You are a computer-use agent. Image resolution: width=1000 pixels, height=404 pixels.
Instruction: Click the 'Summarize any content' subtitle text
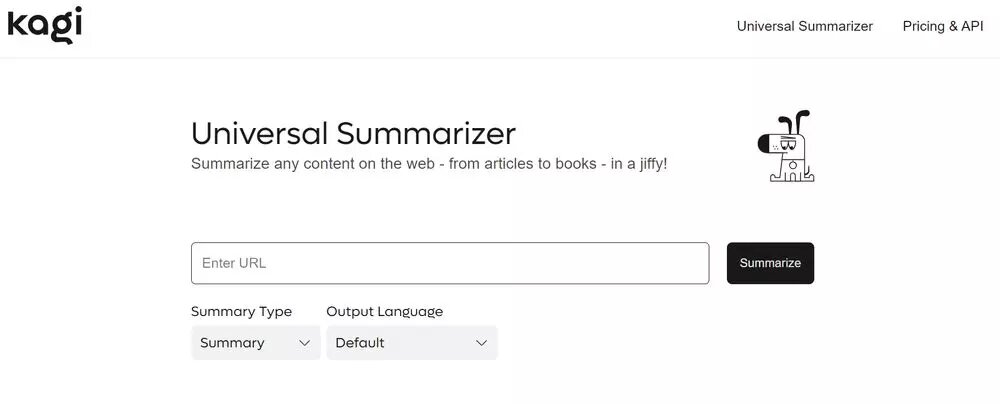[428, 162]
